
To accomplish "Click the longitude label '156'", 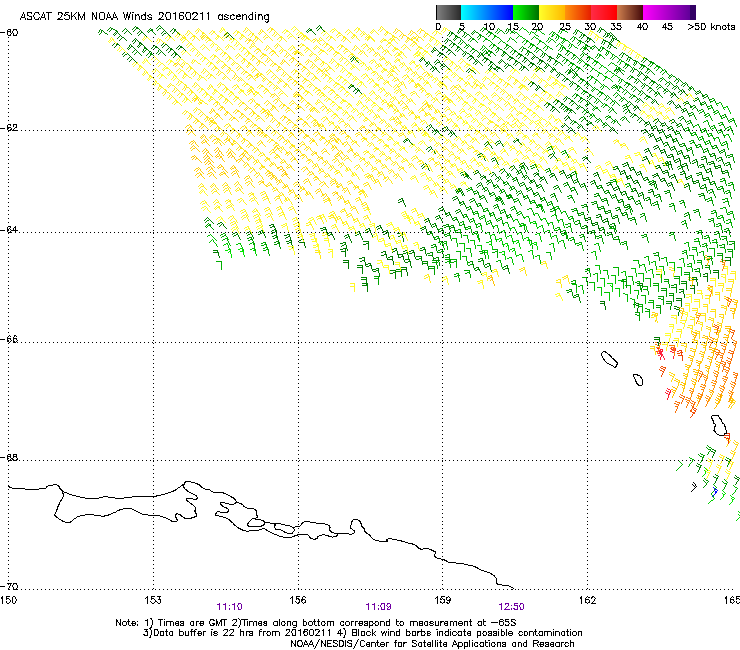I will 298,600.
